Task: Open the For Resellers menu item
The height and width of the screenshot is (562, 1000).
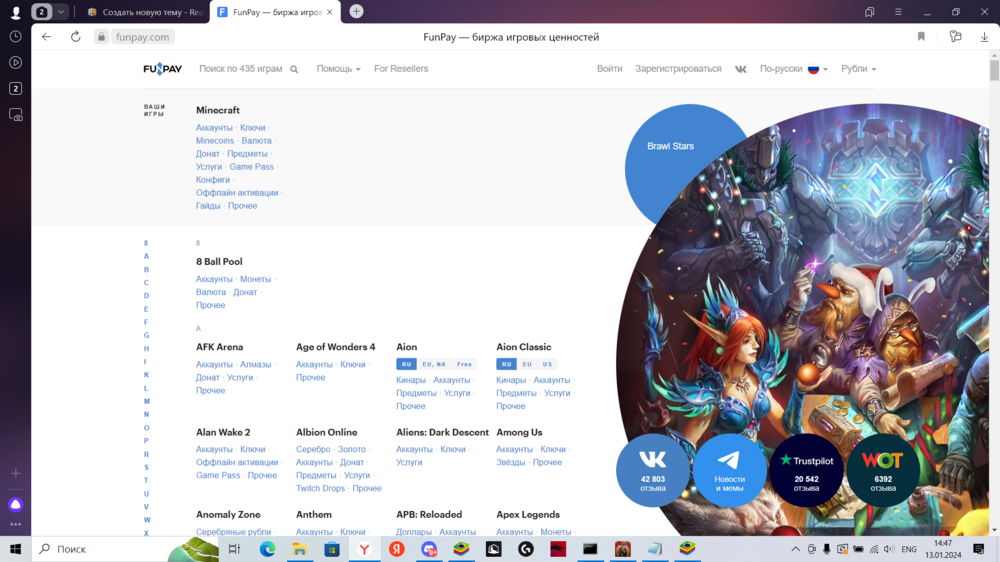Action: [x=401, y=69]
